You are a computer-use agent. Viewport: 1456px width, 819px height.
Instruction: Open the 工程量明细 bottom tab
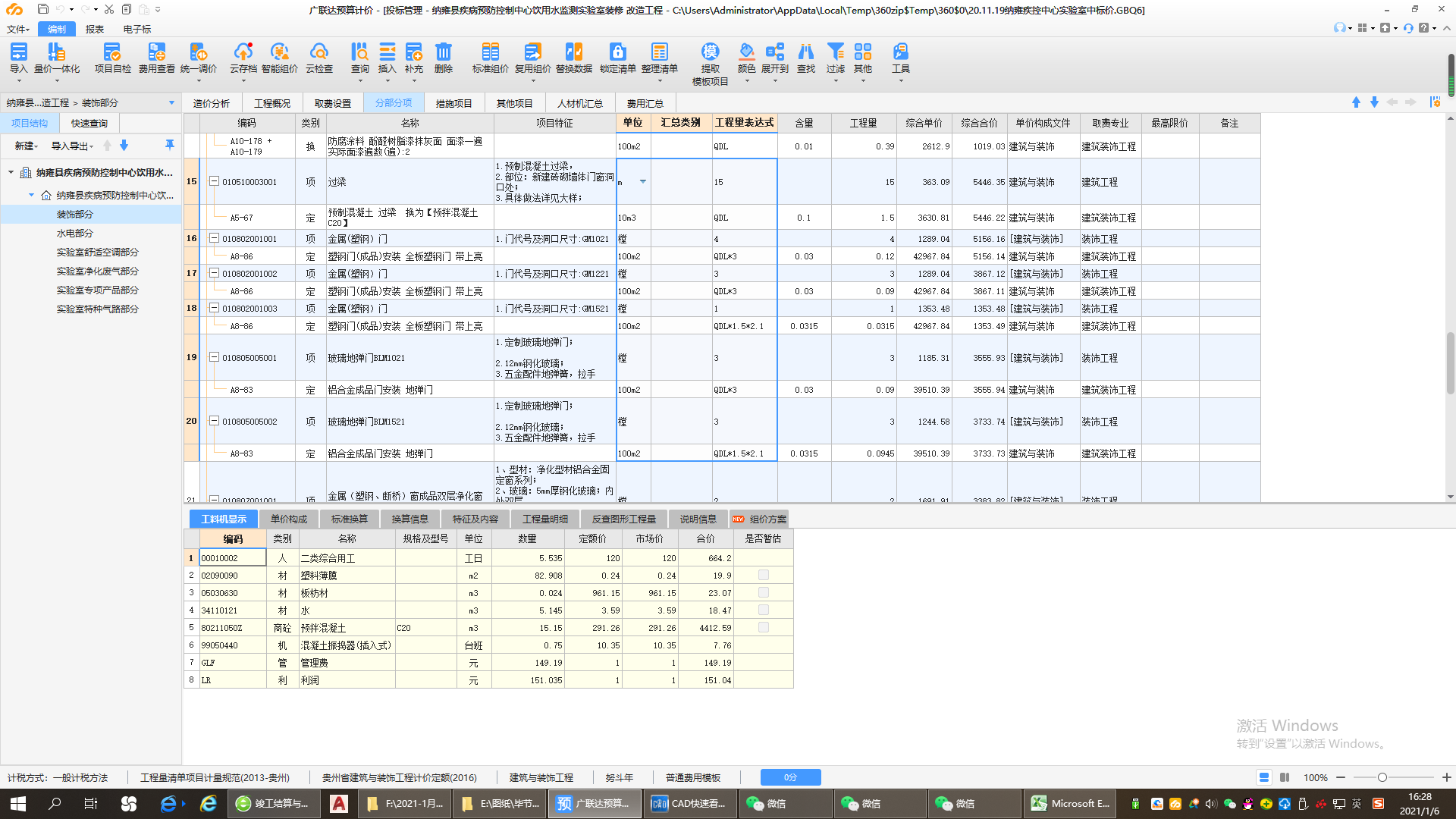545,519
